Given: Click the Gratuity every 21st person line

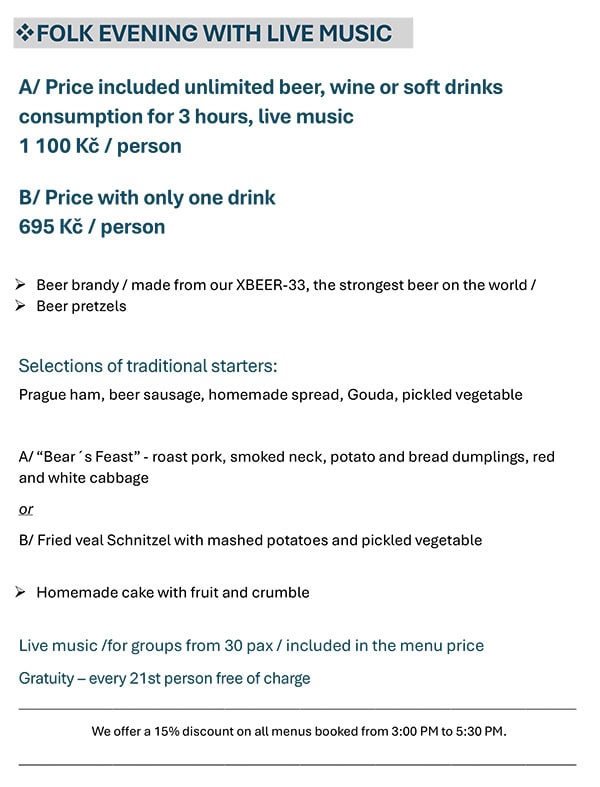Looking at the screenshot, I should pos(165,678).
